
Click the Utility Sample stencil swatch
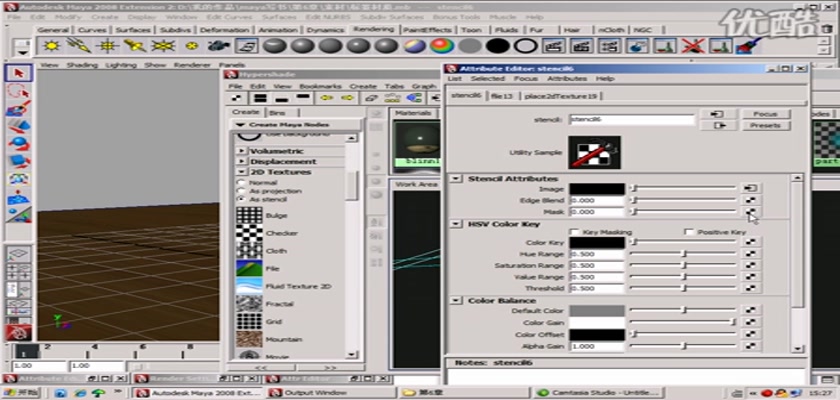click(595, 152)
